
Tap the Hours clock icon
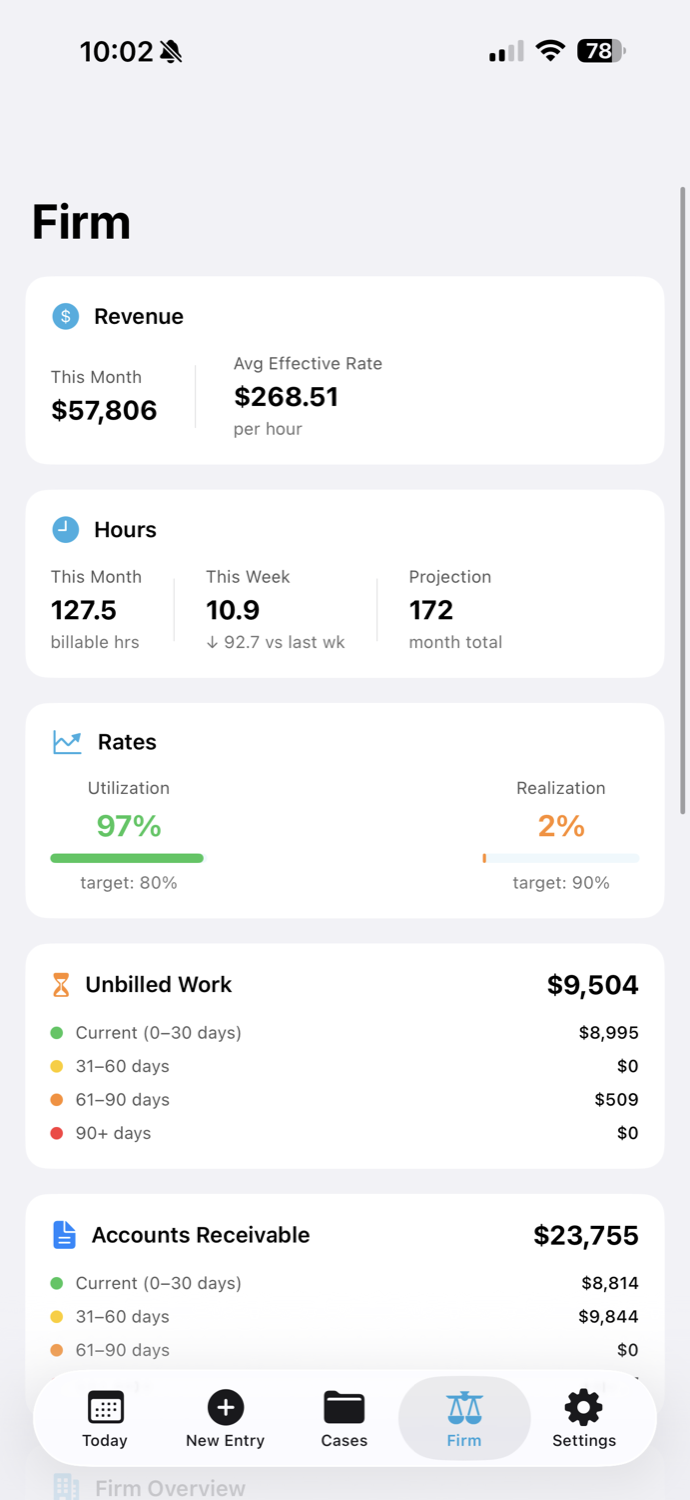(x=65, y=530)
